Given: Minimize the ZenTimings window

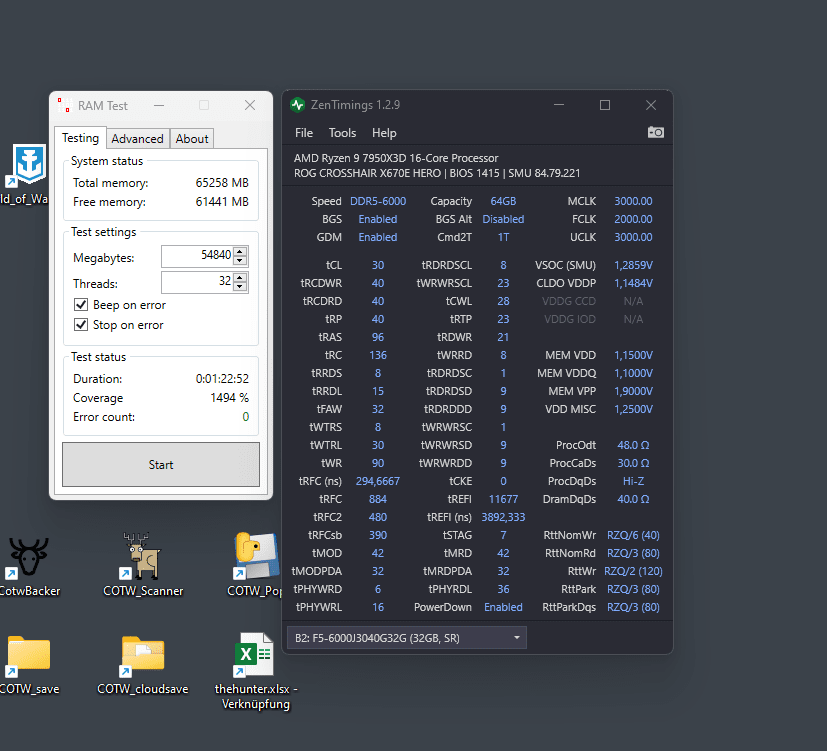Looking at the screenshot, I should 559,105.
